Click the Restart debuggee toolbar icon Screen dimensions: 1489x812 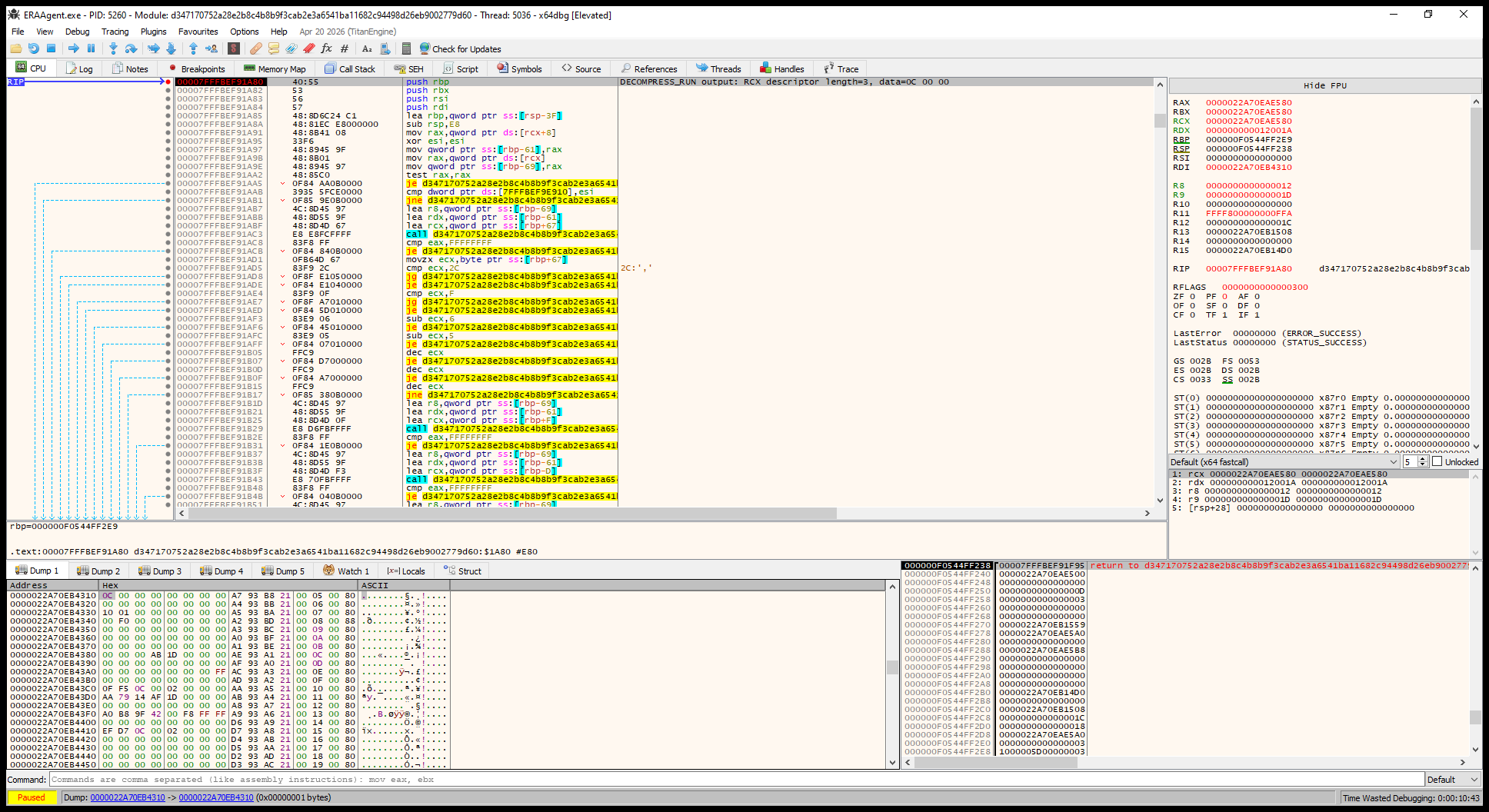tap(34, 48)
